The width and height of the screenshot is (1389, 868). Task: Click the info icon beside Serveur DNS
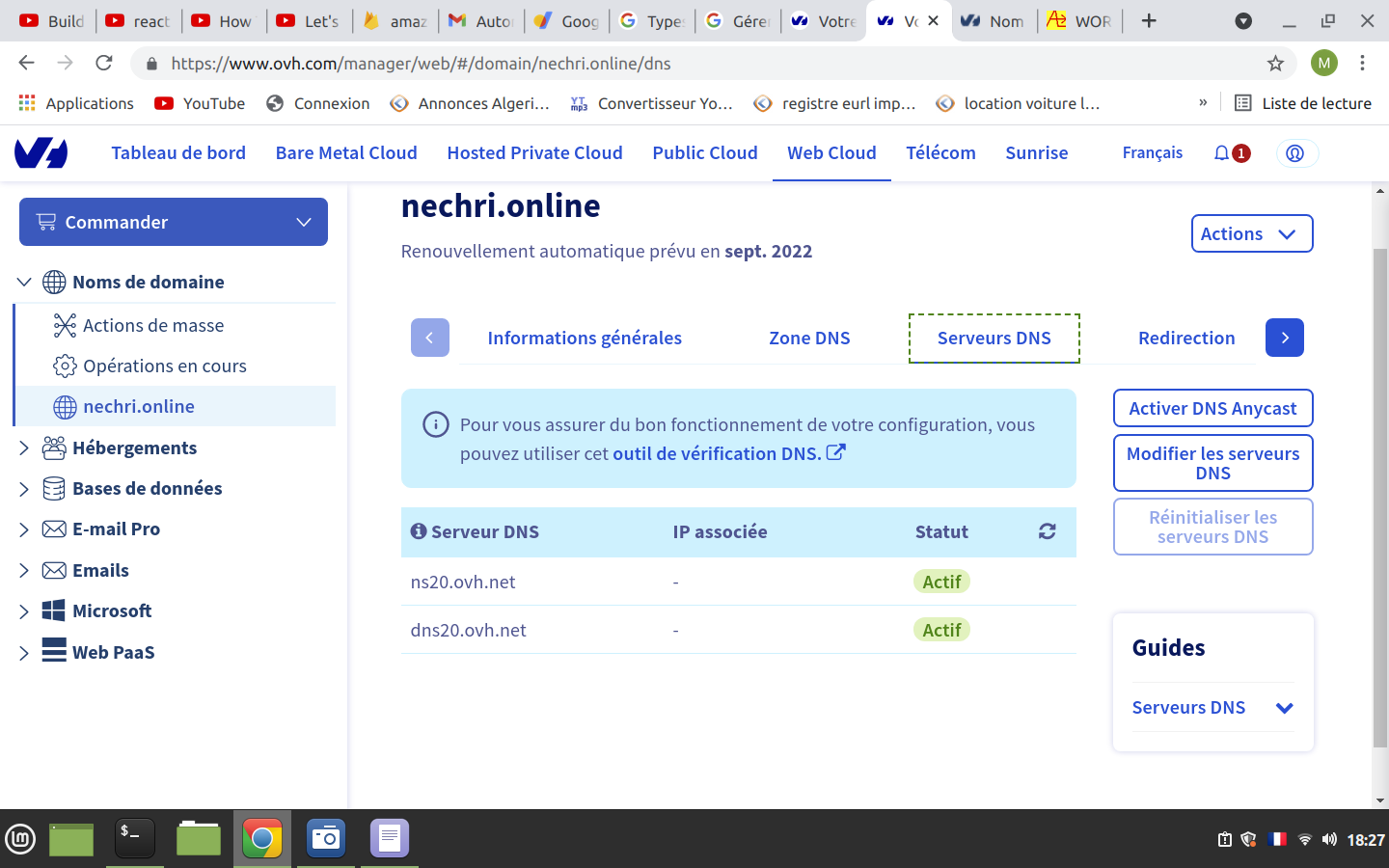click(419, 531)
